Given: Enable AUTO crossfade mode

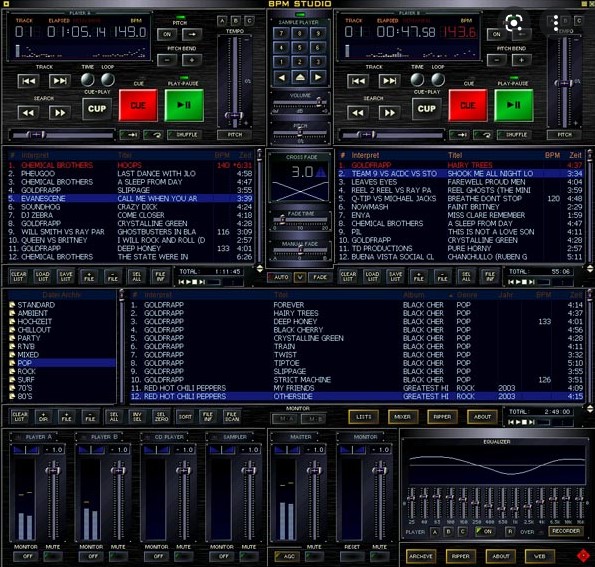Looking at the screenshot, I should pos(279,277).
